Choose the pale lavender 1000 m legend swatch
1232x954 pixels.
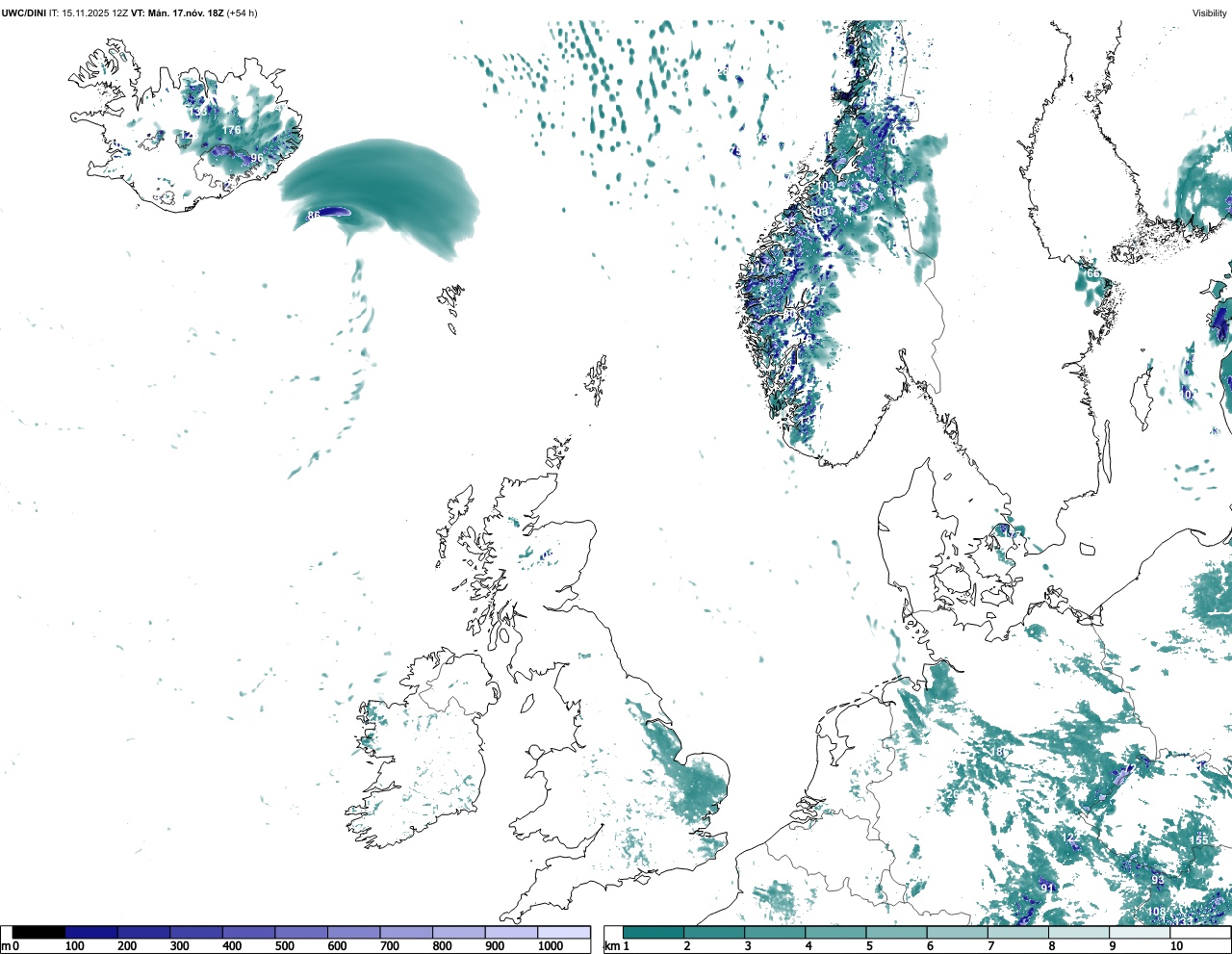click(x=564, y=932)
